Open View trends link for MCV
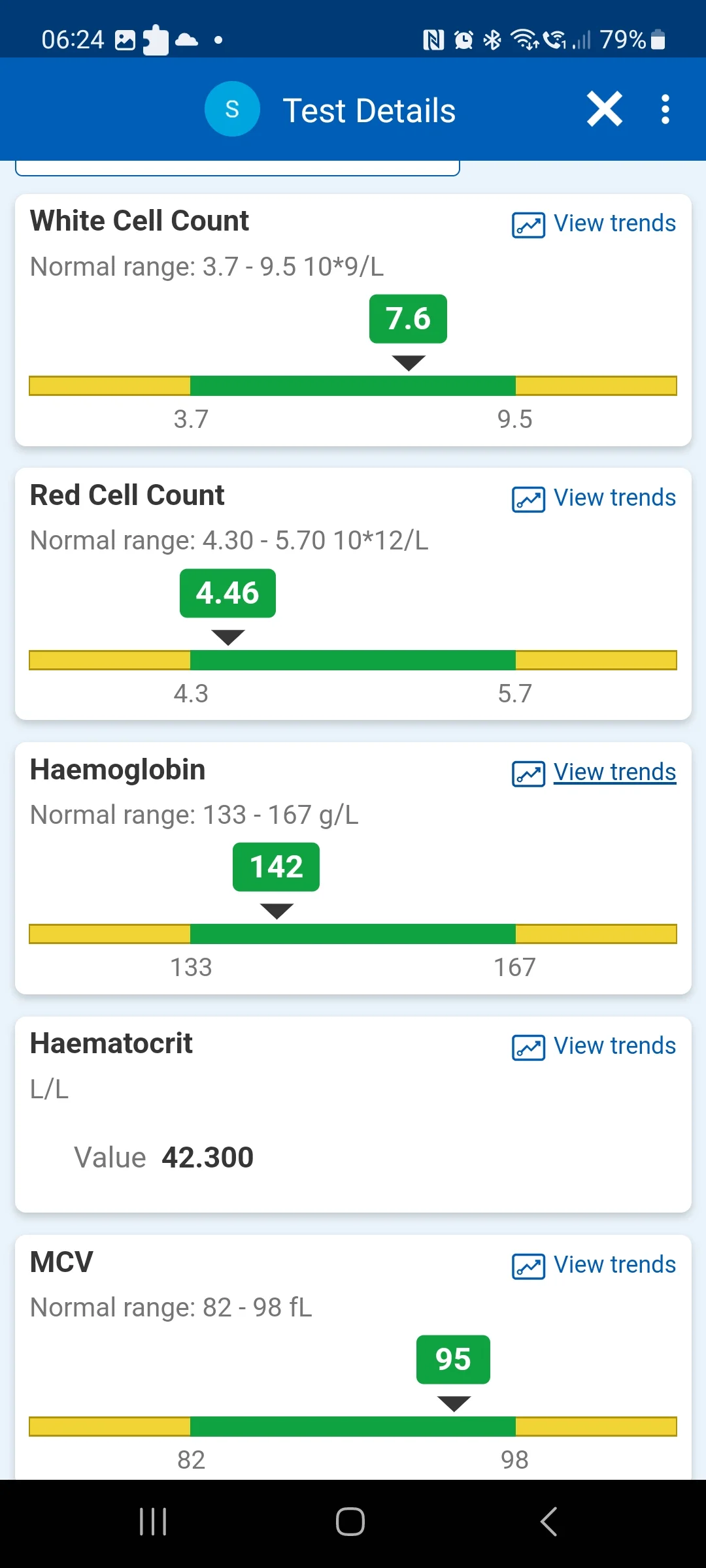 coord(614,1265)
